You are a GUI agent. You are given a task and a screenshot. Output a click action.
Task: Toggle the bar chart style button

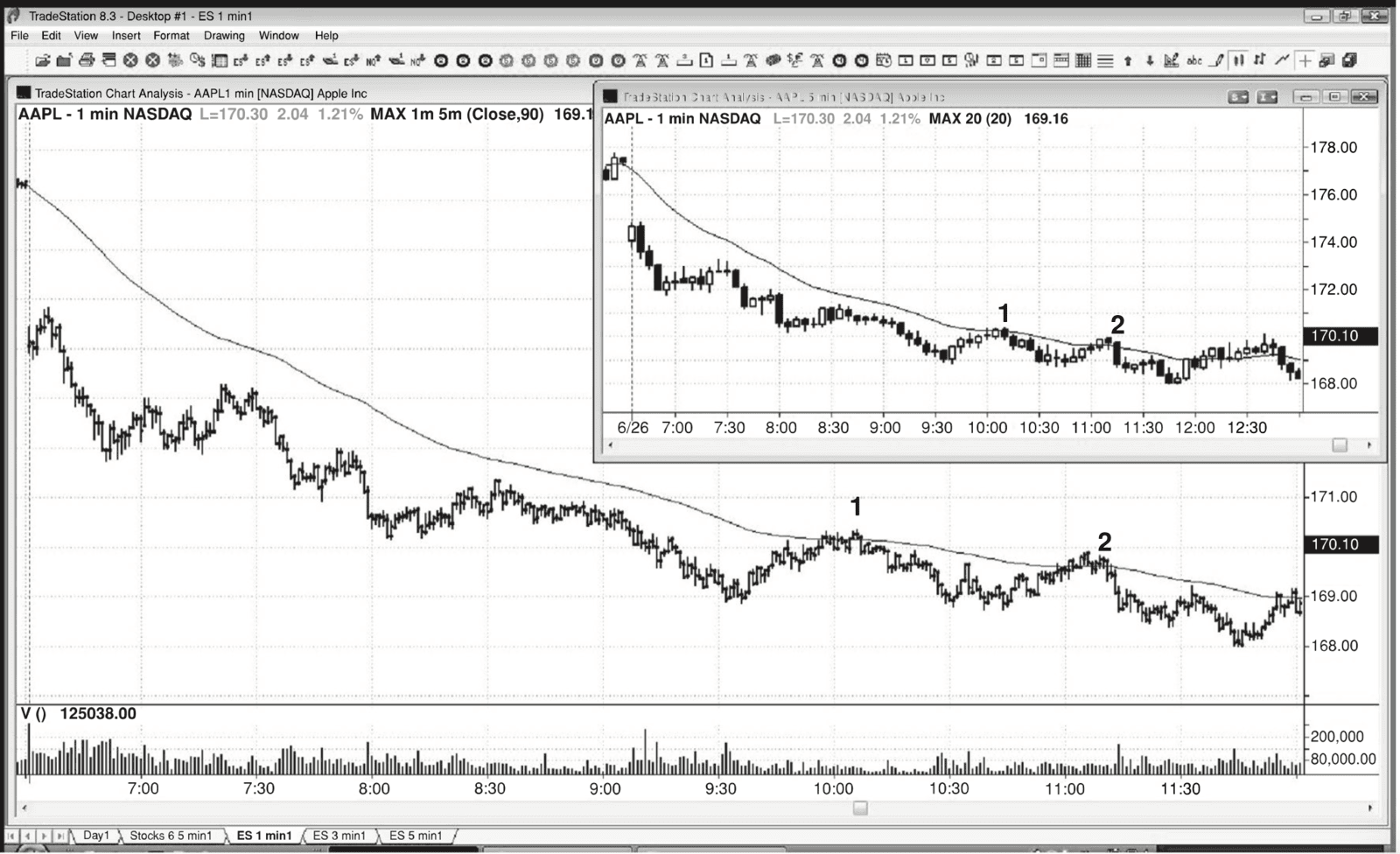tap(1239, 60)
